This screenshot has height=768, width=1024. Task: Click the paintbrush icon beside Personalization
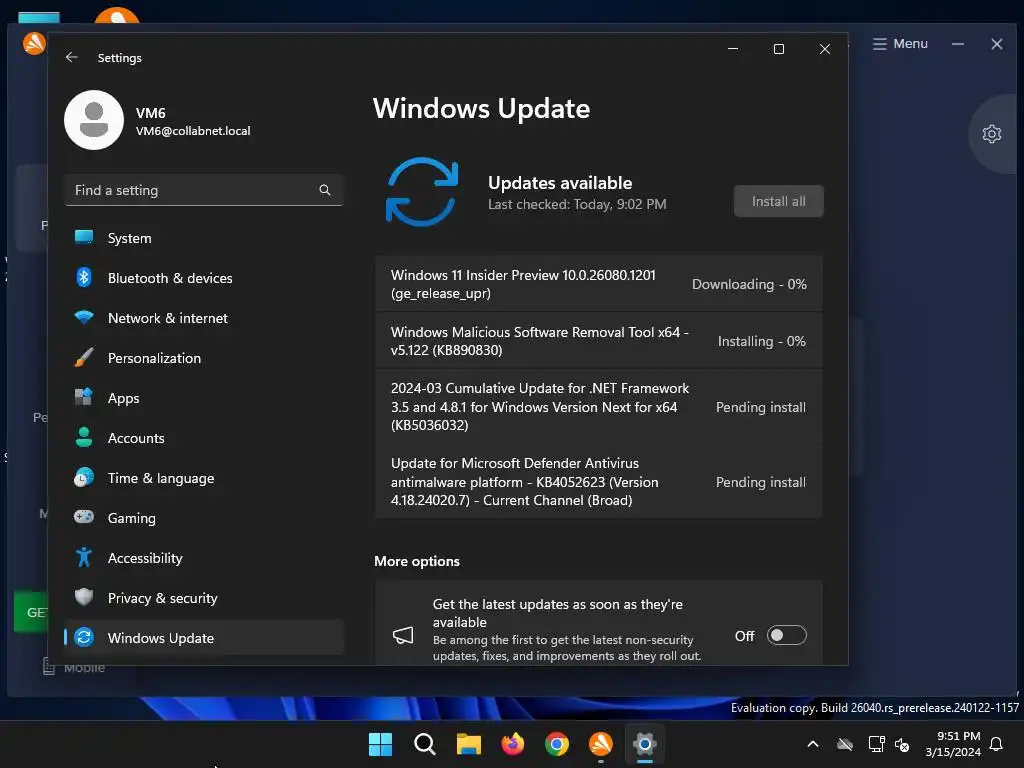click(84, 357)
